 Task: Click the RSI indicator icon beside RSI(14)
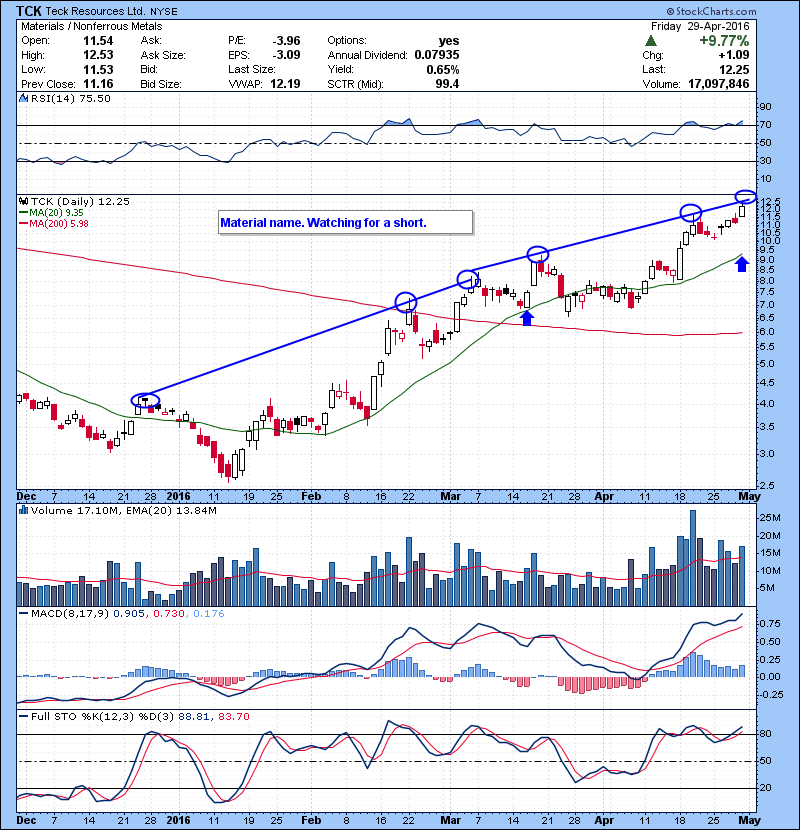coord(23,98)
